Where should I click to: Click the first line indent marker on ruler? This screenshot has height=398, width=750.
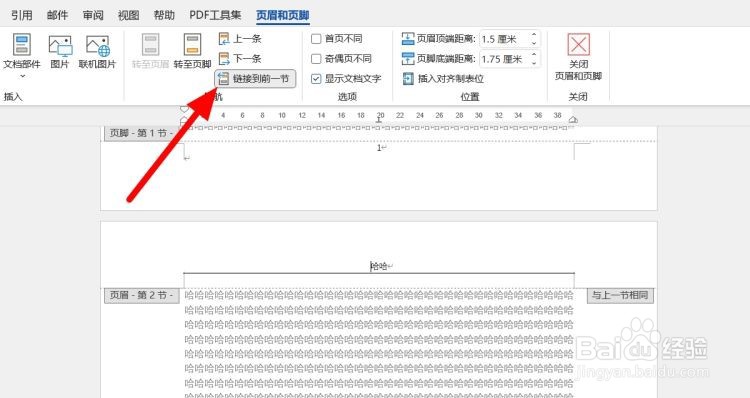point(184,110)
